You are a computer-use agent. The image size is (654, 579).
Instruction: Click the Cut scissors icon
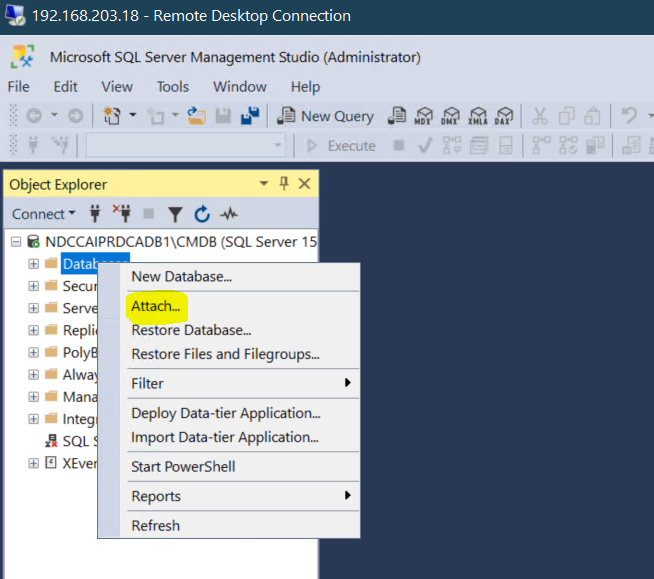[x=540, y=116]
